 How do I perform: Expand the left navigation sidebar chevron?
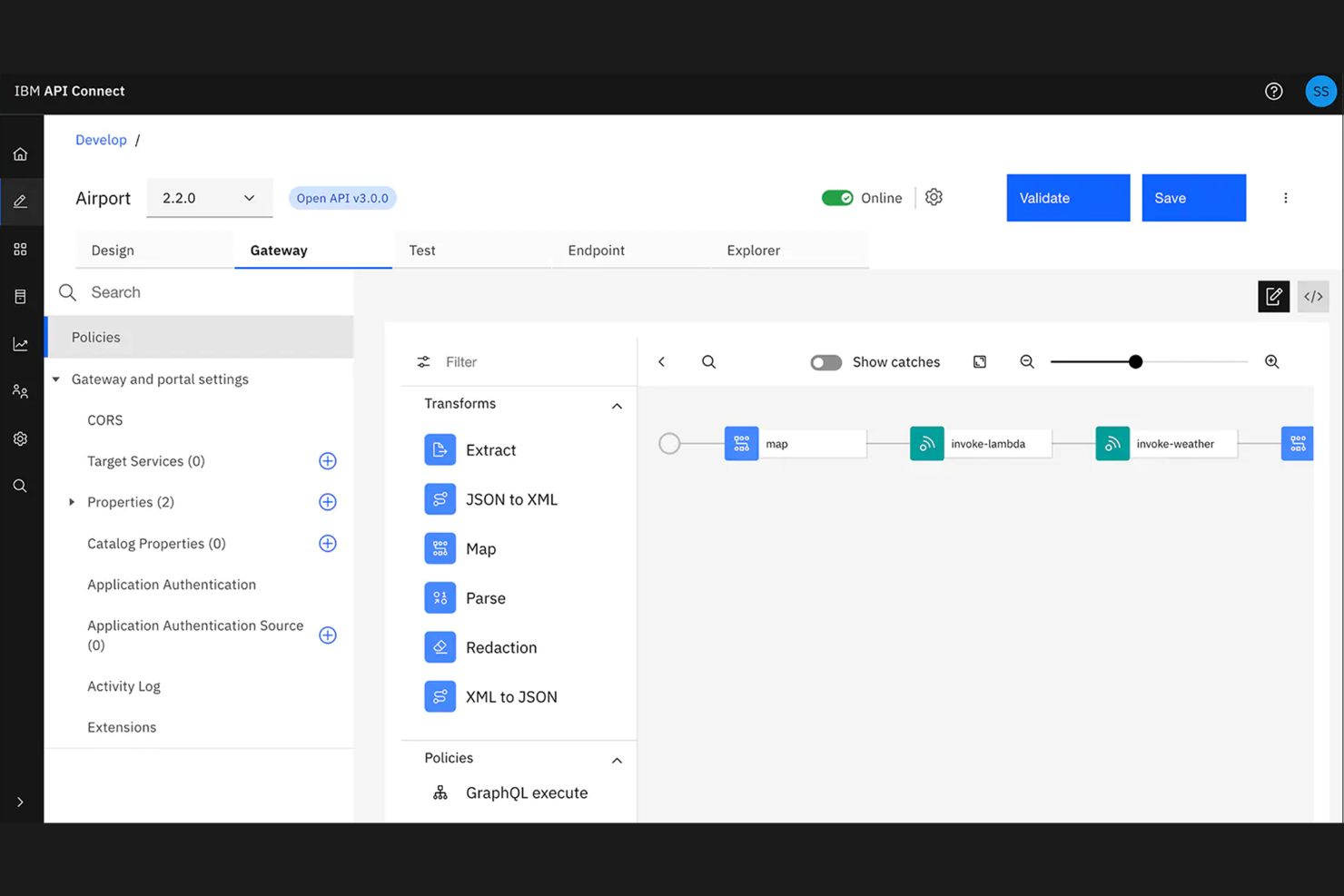[x=20, y=802]
